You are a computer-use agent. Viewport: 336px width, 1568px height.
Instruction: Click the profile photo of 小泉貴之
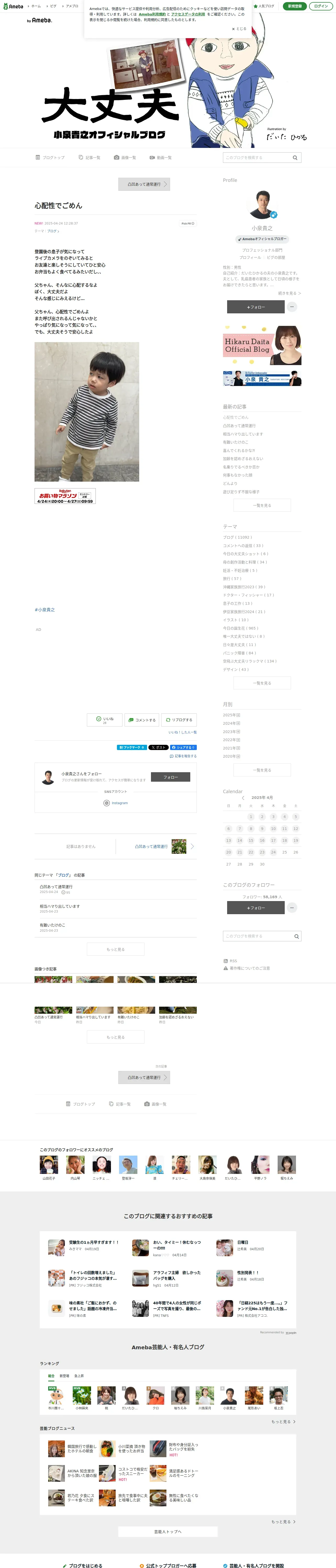(x=262, y=205)
